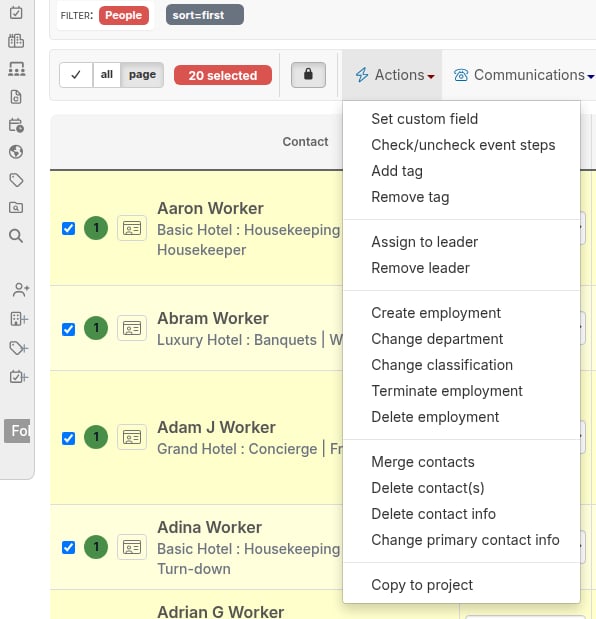Click the add tag icon in sidebar
The width and height of the screenshot is (596, 619).
click(18, 348)
